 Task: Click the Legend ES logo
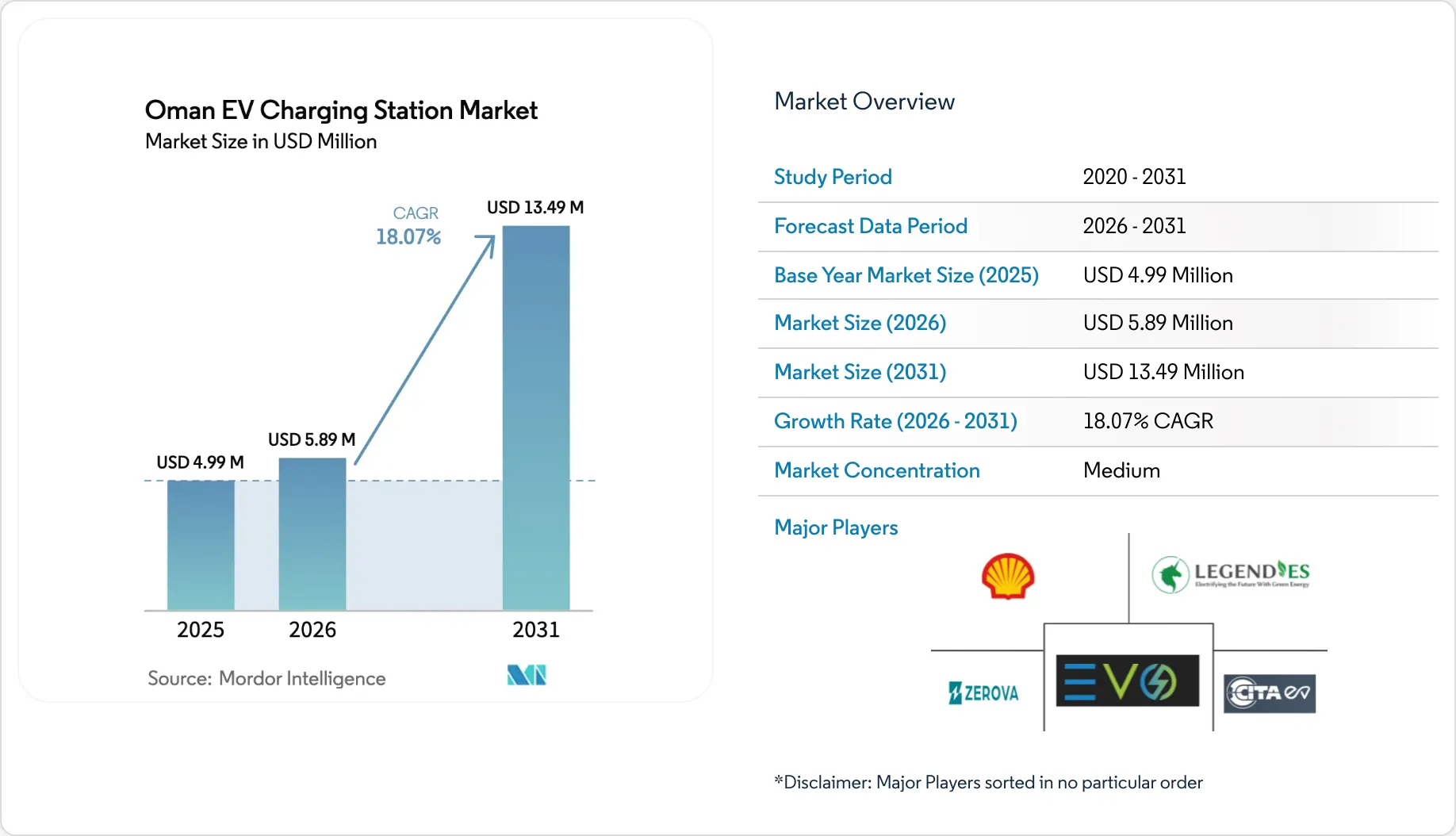click(x=1230, y=575)
